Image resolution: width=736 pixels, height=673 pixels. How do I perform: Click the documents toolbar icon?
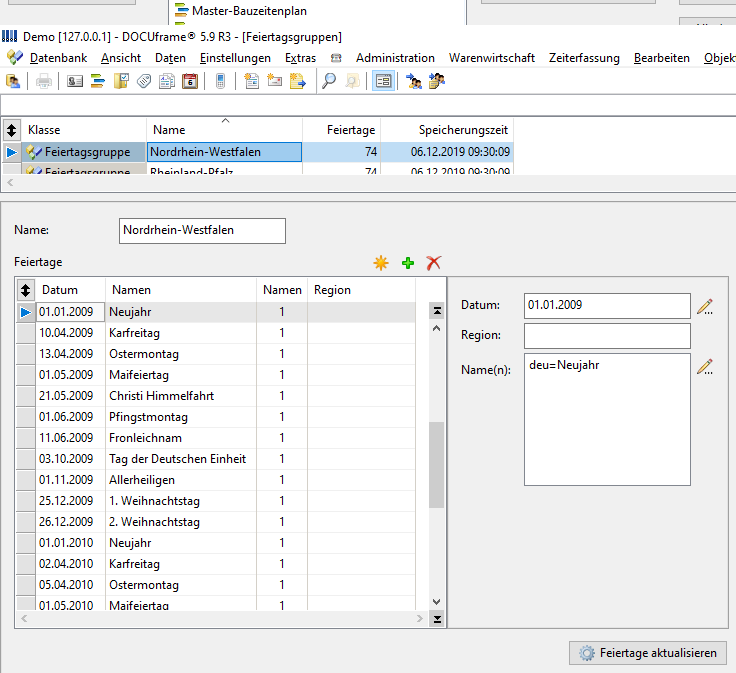(167, 81)
